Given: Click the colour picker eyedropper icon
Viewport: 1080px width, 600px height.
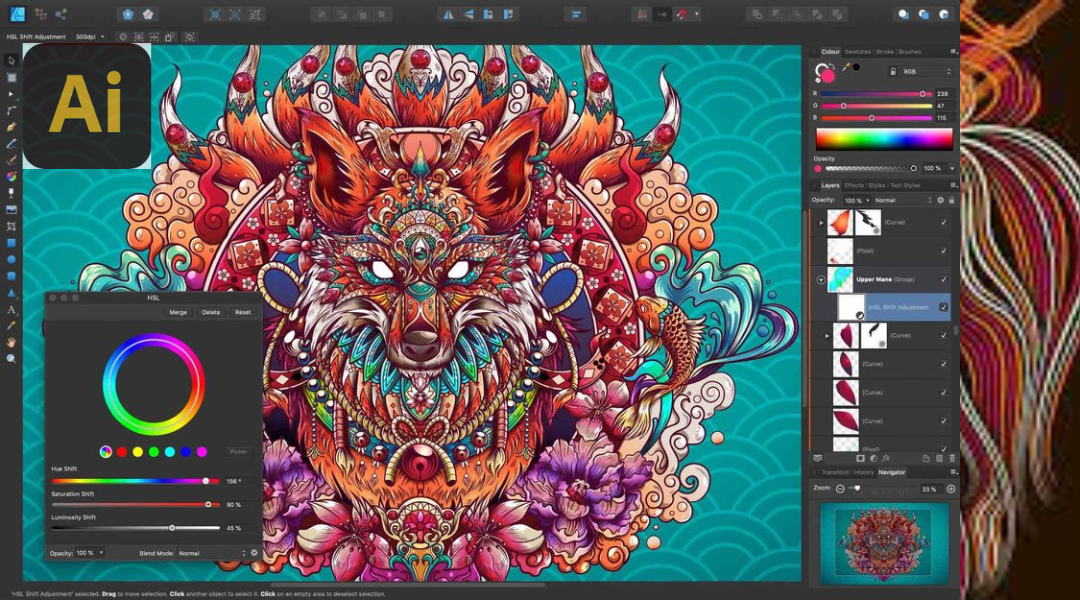Looking at the screenshot, I should (846, 68).
